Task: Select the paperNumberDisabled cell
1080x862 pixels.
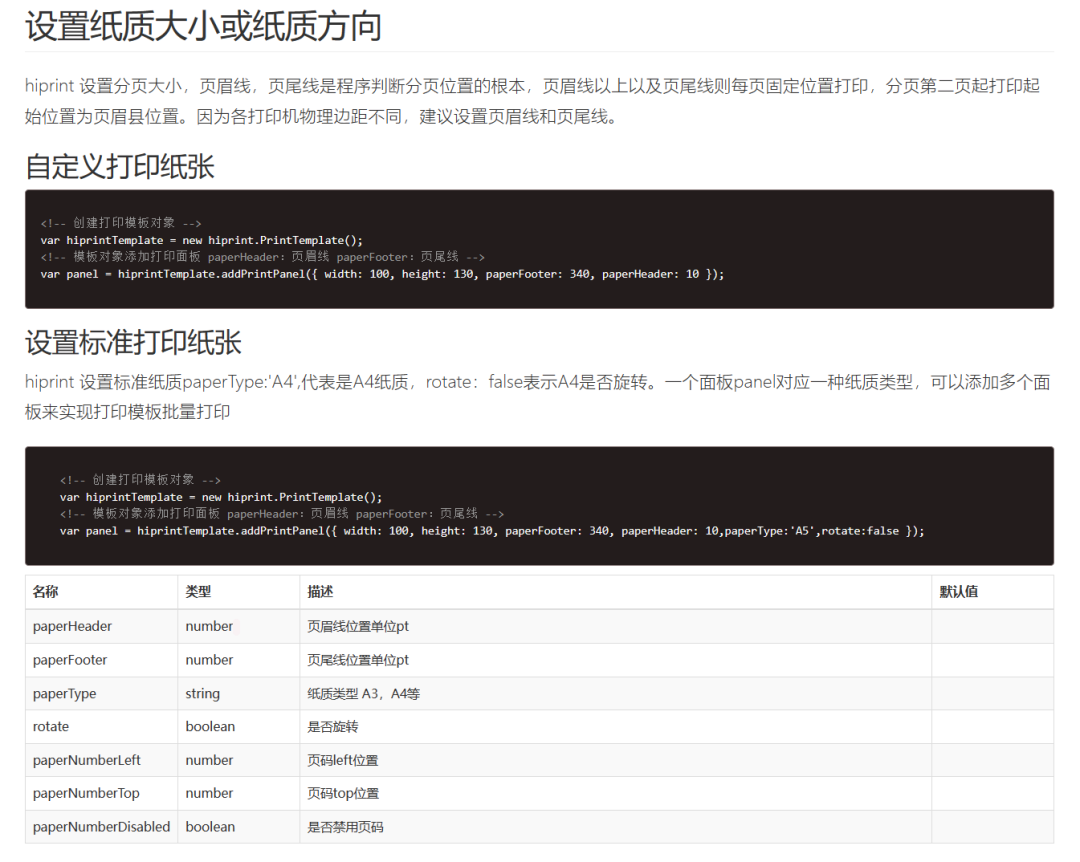Action: (101, 827)
